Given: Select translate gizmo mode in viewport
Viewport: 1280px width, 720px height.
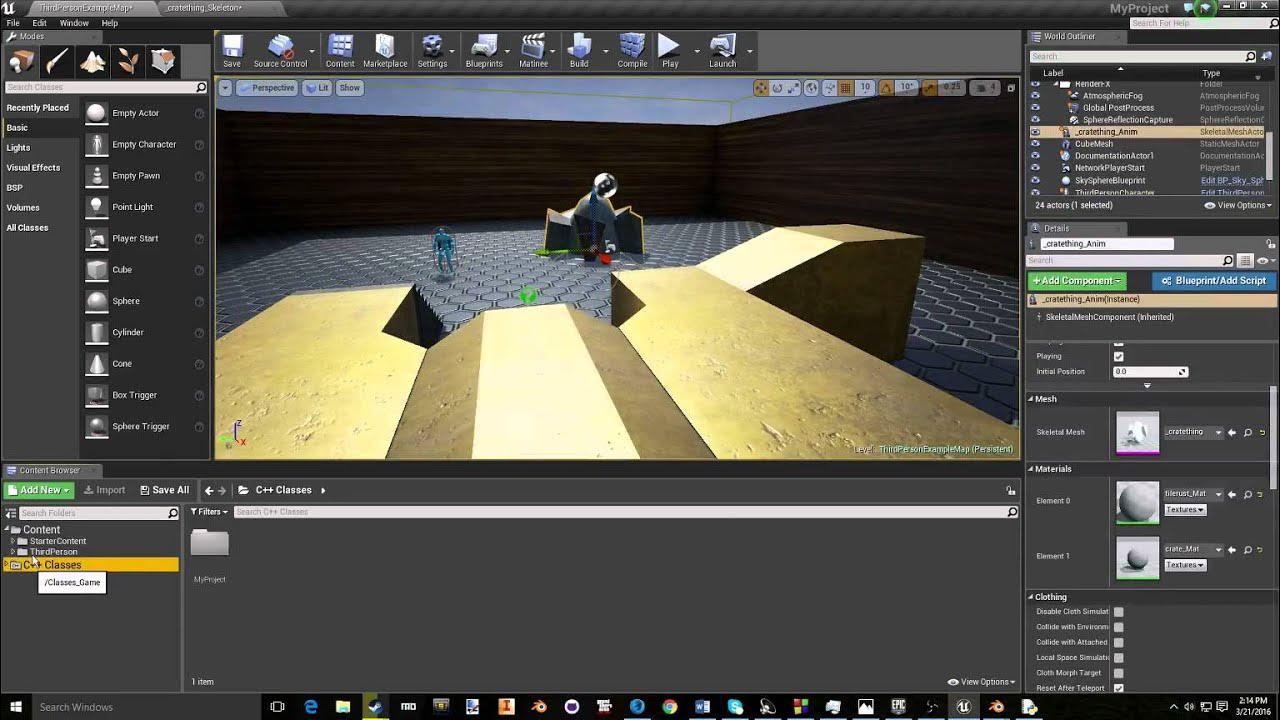Looking at the screenshot, I should [762, 88].
